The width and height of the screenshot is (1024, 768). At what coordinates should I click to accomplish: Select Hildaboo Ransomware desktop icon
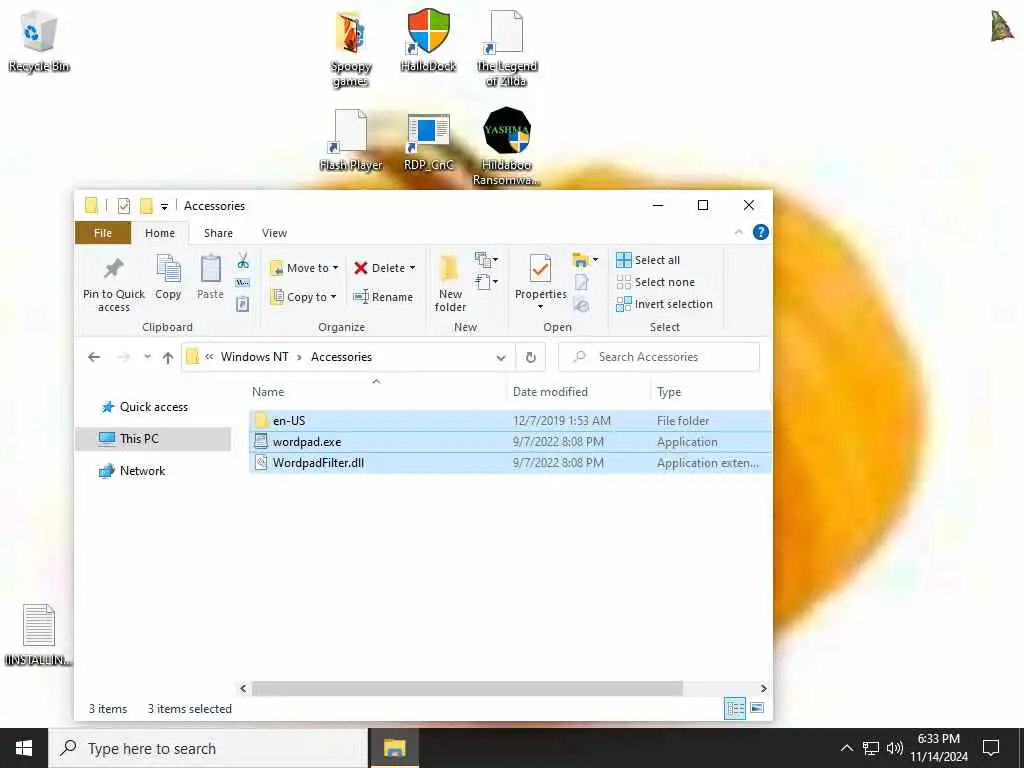[506, 146]
